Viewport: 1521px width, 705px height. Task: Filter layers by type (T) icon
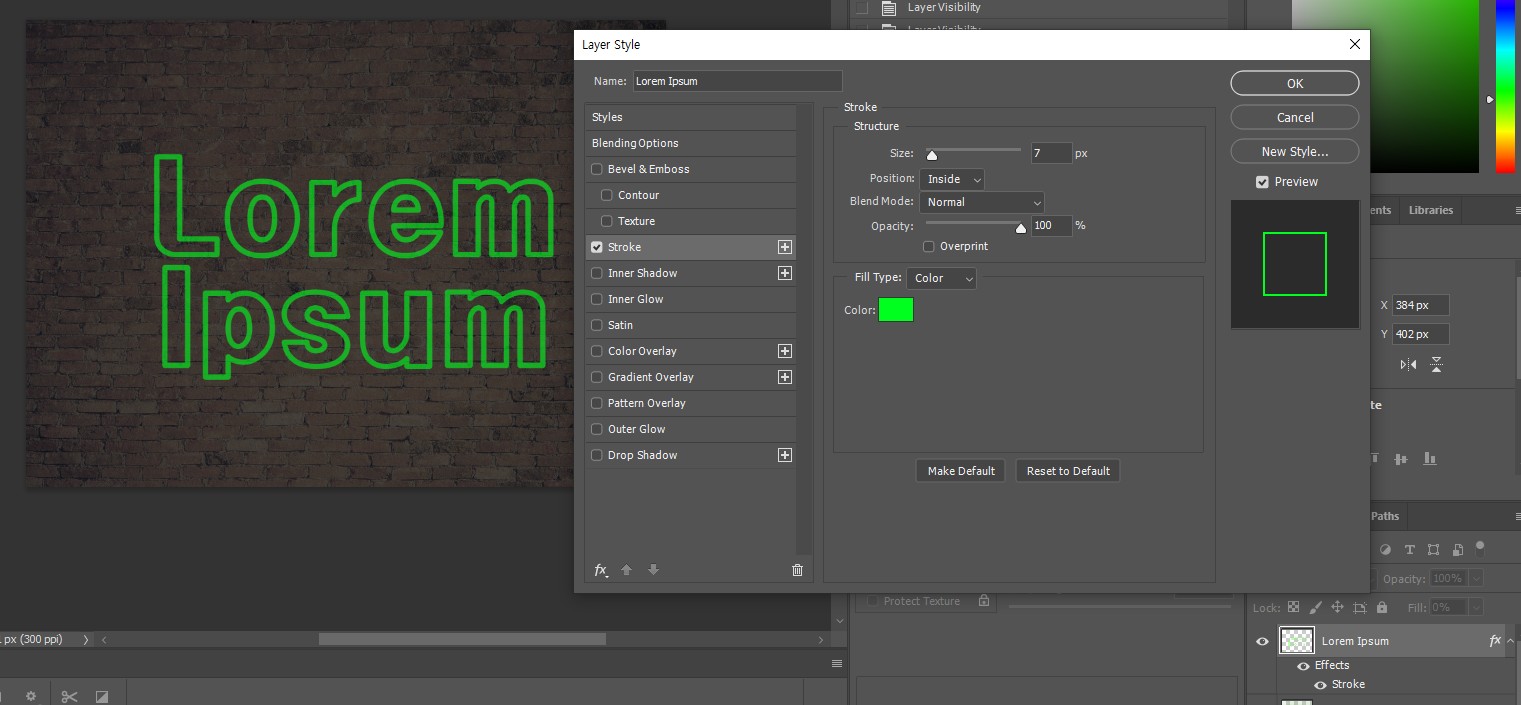pos(1409,550)
